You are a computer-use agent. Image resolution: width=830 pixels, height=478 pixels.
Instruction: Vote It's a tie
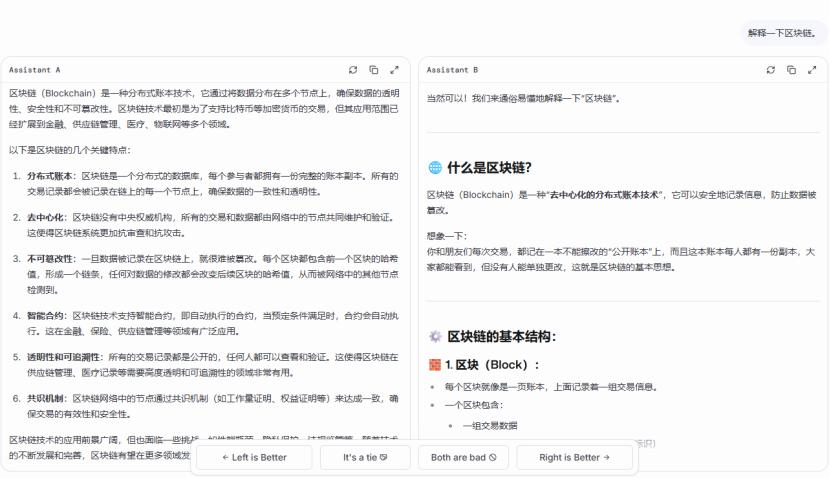[365, 457]
